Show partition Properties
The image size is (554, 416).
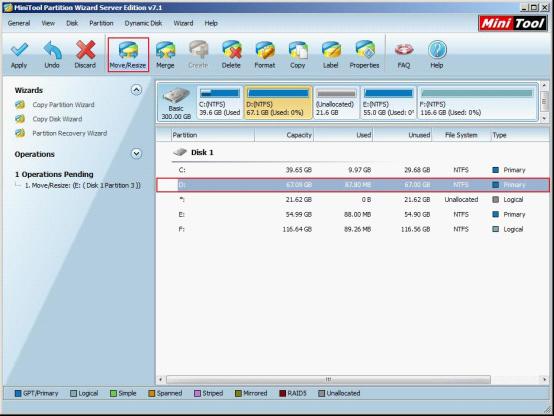364,54
